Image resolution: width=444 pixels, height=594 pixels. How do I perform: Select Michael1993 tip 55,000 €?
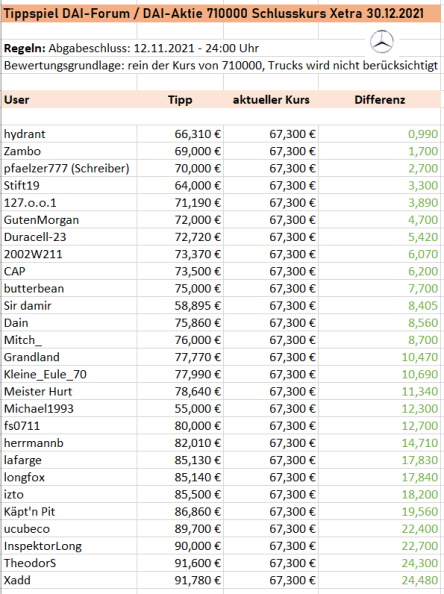point(180,409)
